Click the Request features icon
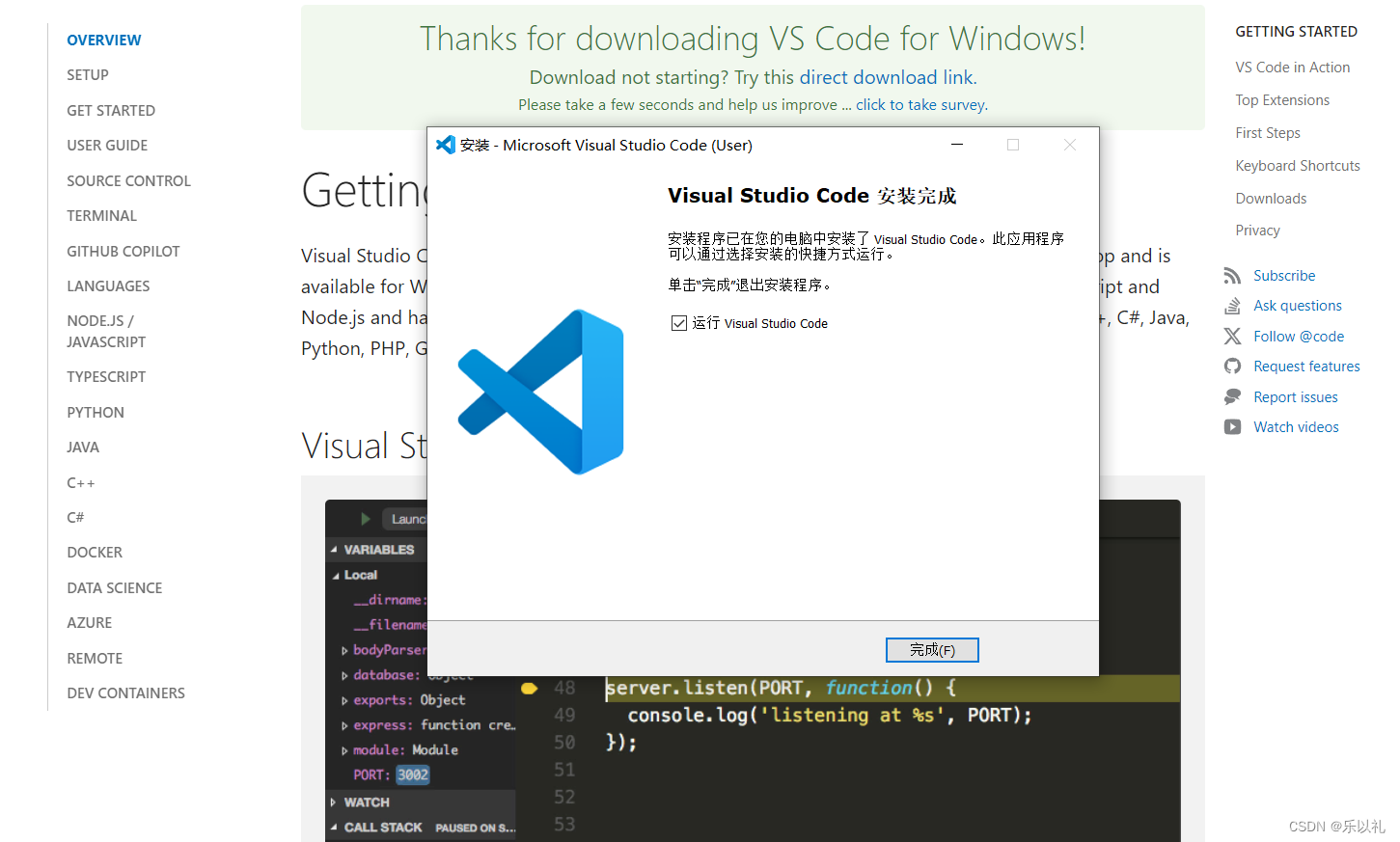 (1232, 366)
